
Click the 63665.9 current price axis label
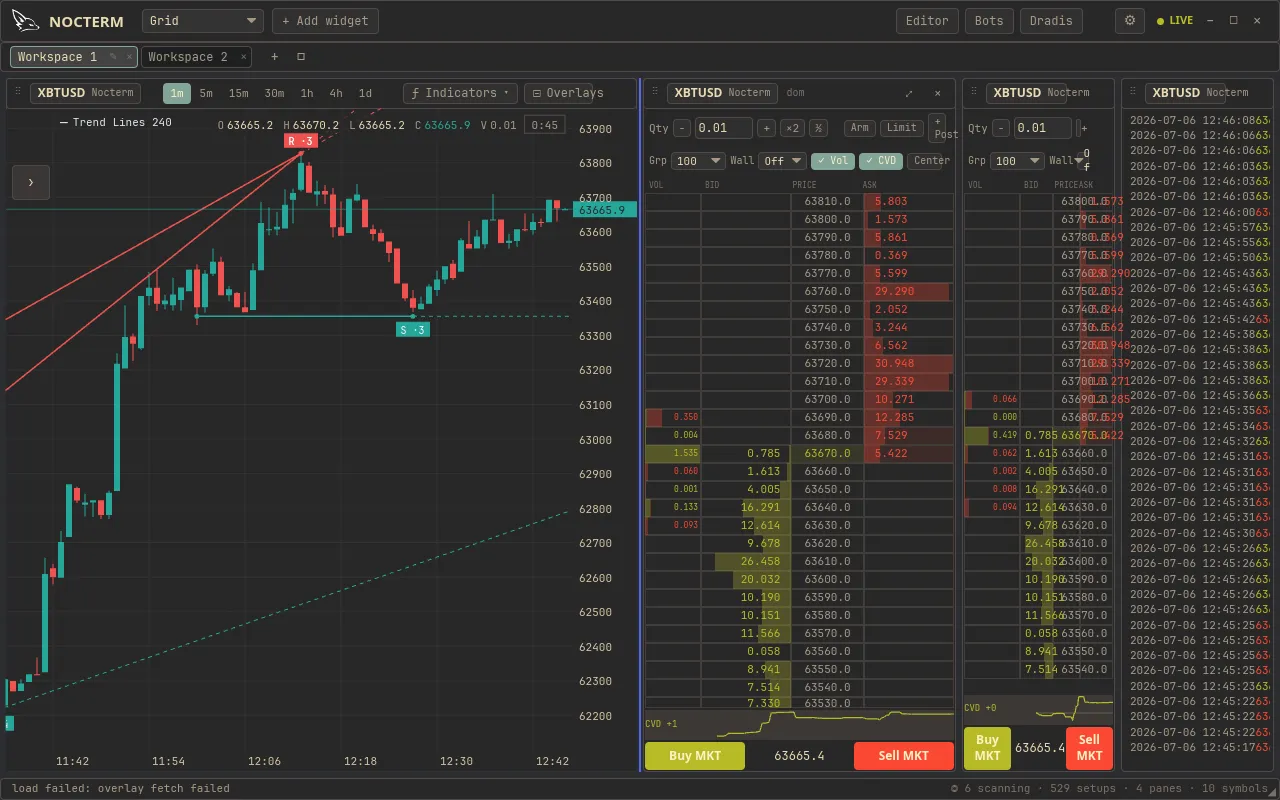coord(604,210)
